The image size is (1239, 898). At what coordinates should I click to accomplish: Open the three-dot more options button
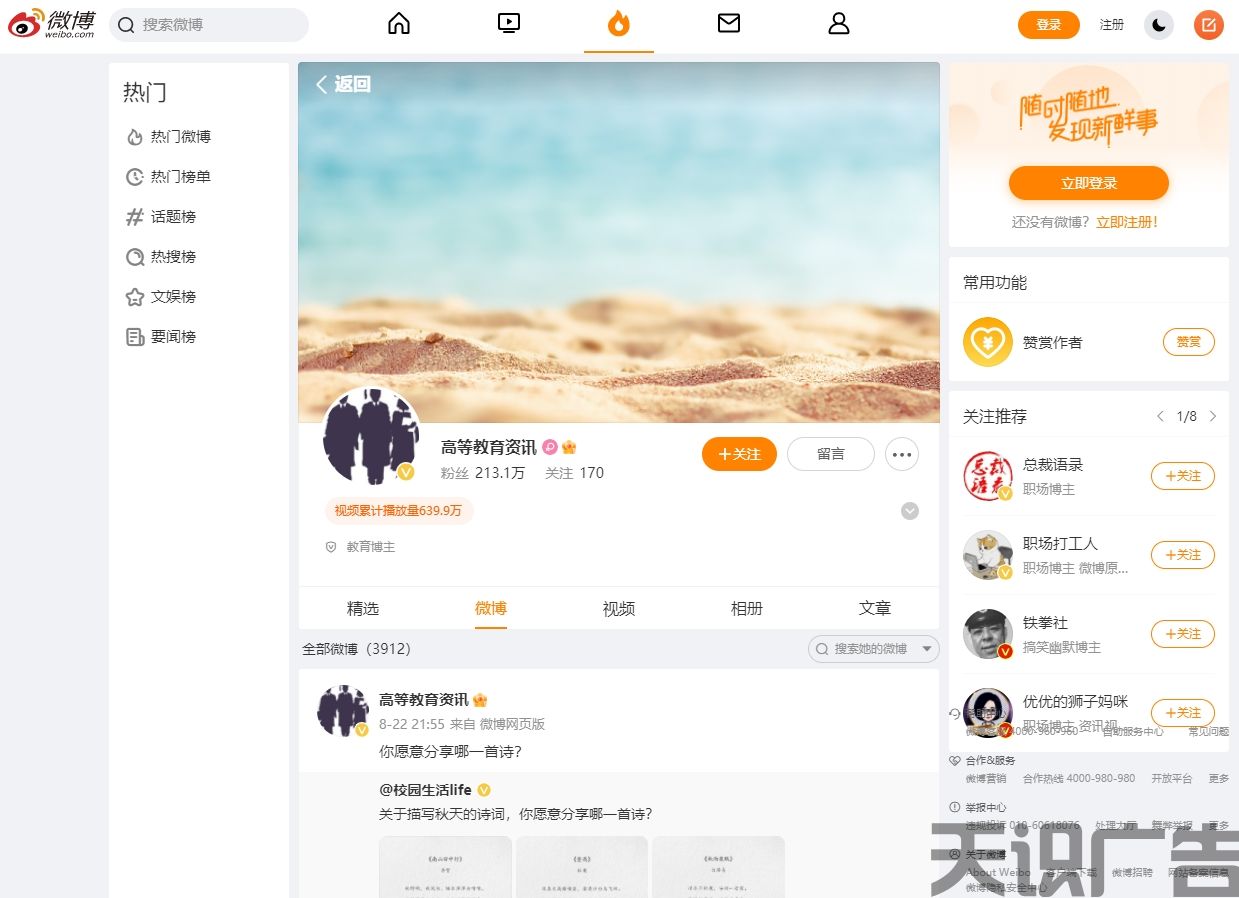pos(902,454)
